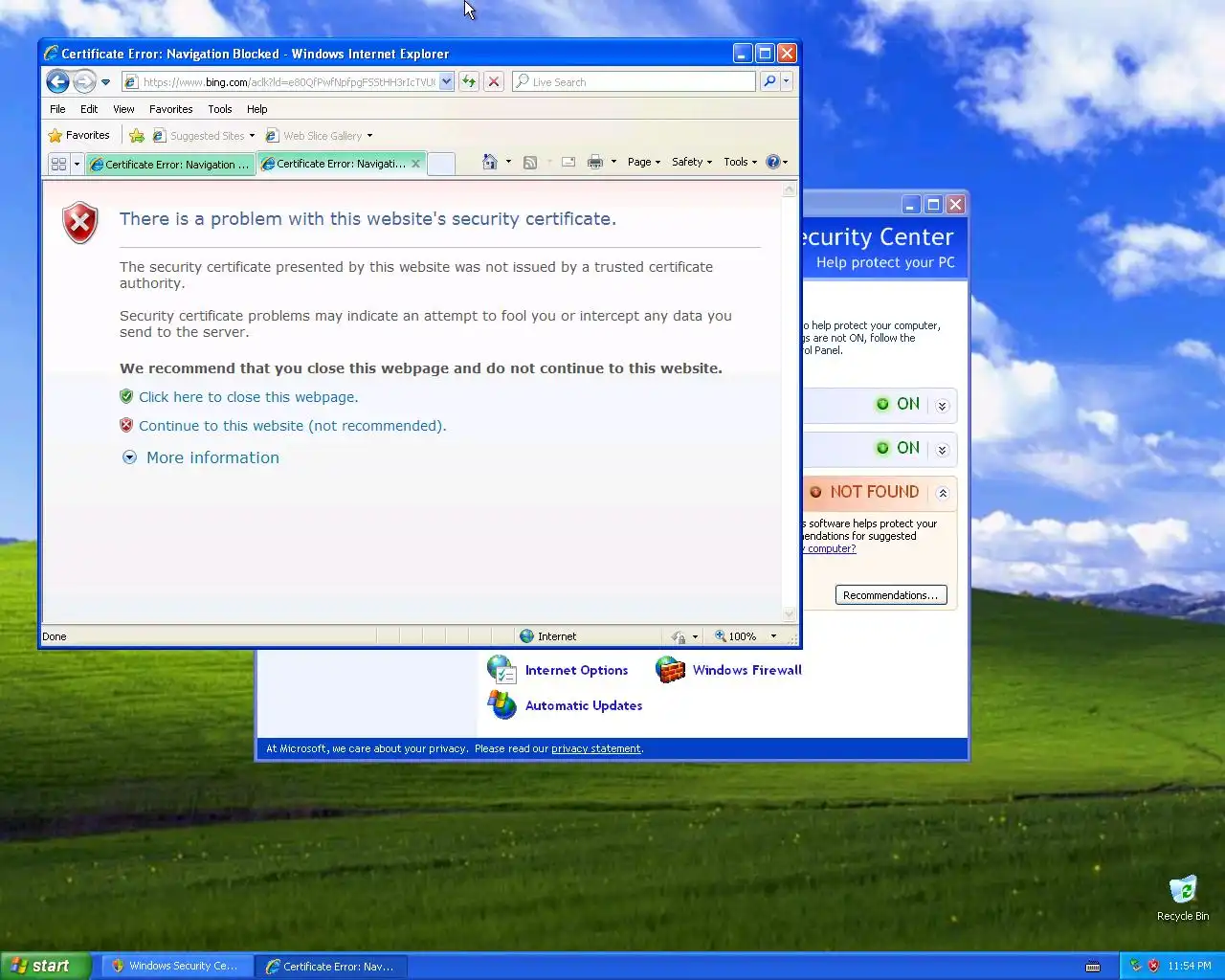Click the Read Mail envelope icon

pyautogui.click(x=568, y=162)
